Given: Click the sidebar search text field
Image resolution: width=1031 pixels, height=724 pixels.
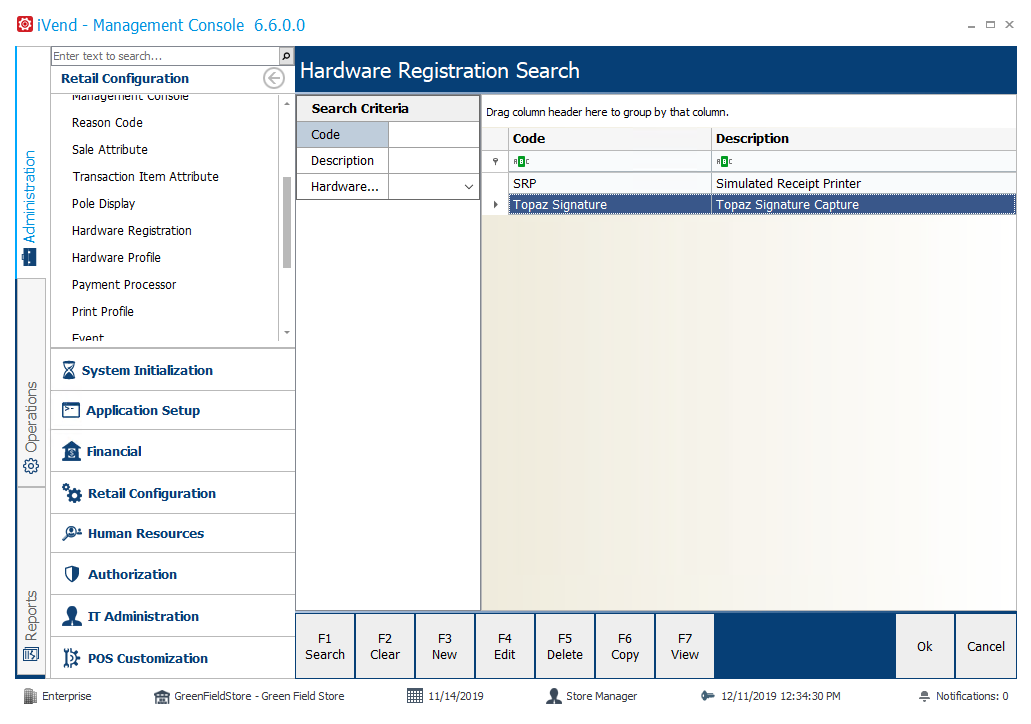Looking at the screenshot, I should (166, 56).
